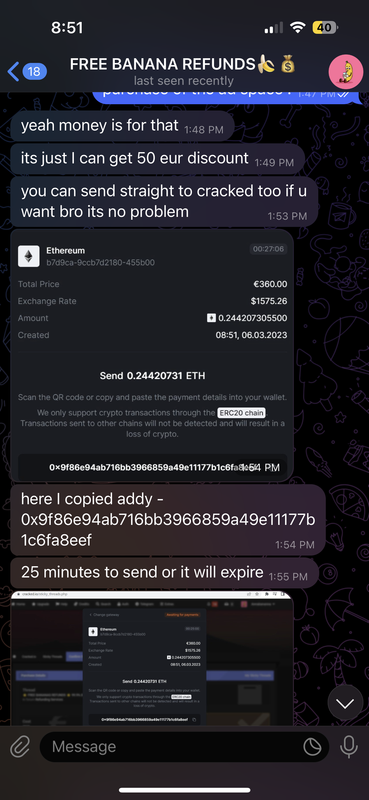The width and height of the screenshot is (369, 800).
Task: Check the battery indicator showing 40
Action: 325,28
